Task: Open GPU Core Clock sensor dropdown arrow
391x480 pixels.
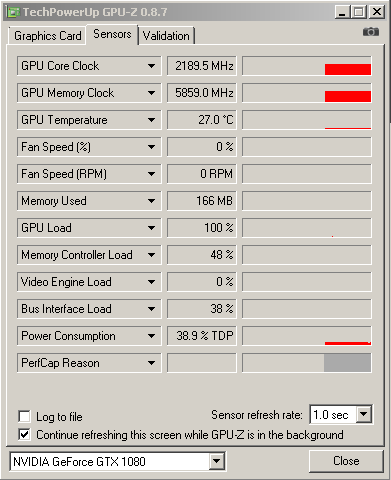Action: (x=151, y=66)
